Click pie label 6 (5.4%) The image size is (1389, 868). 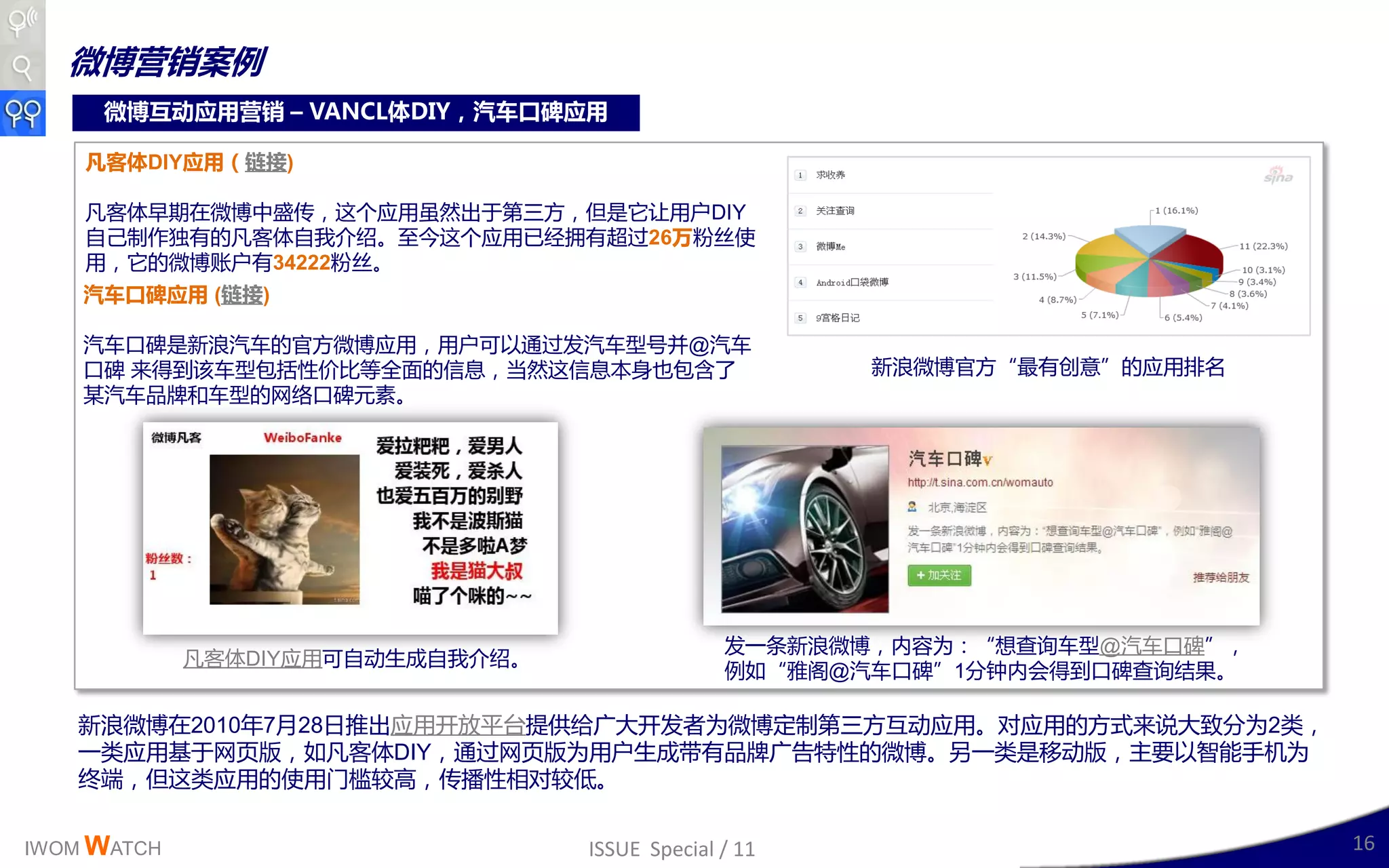point(1183,317)
